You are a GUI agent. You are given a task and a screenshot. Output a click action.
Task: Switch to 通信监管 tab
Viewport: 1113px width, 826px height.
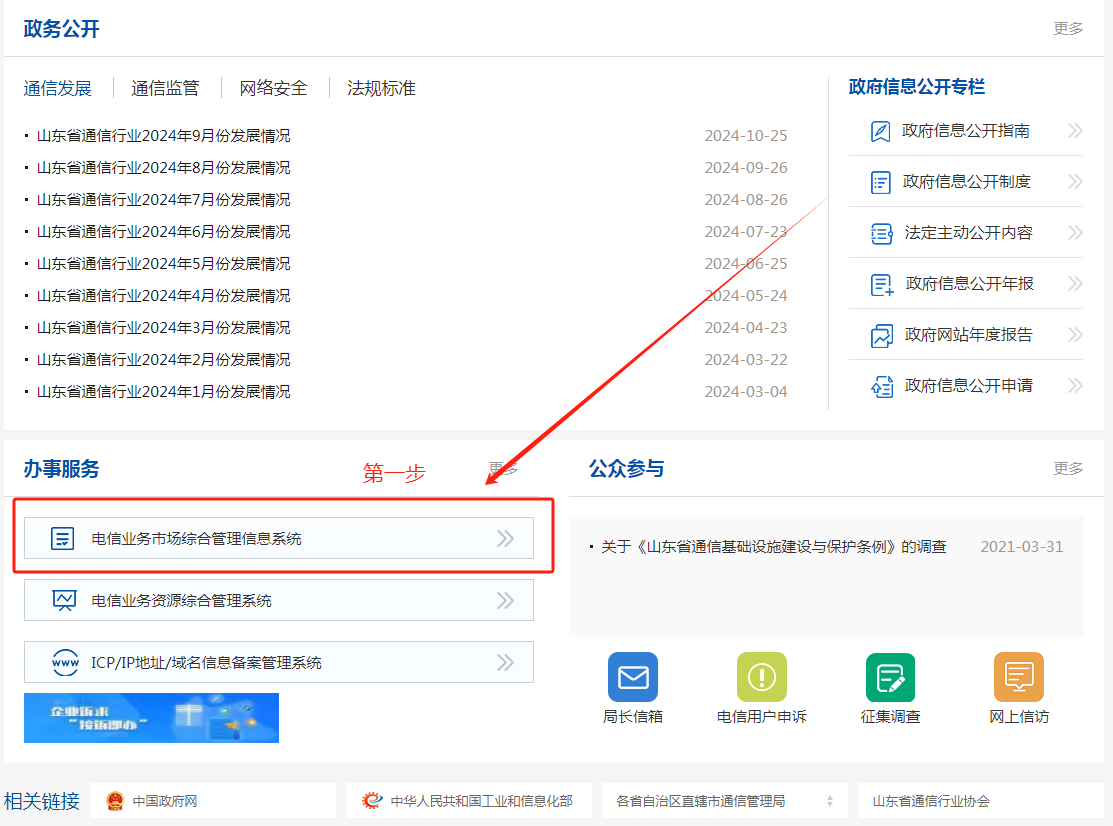tap(165, 89)
